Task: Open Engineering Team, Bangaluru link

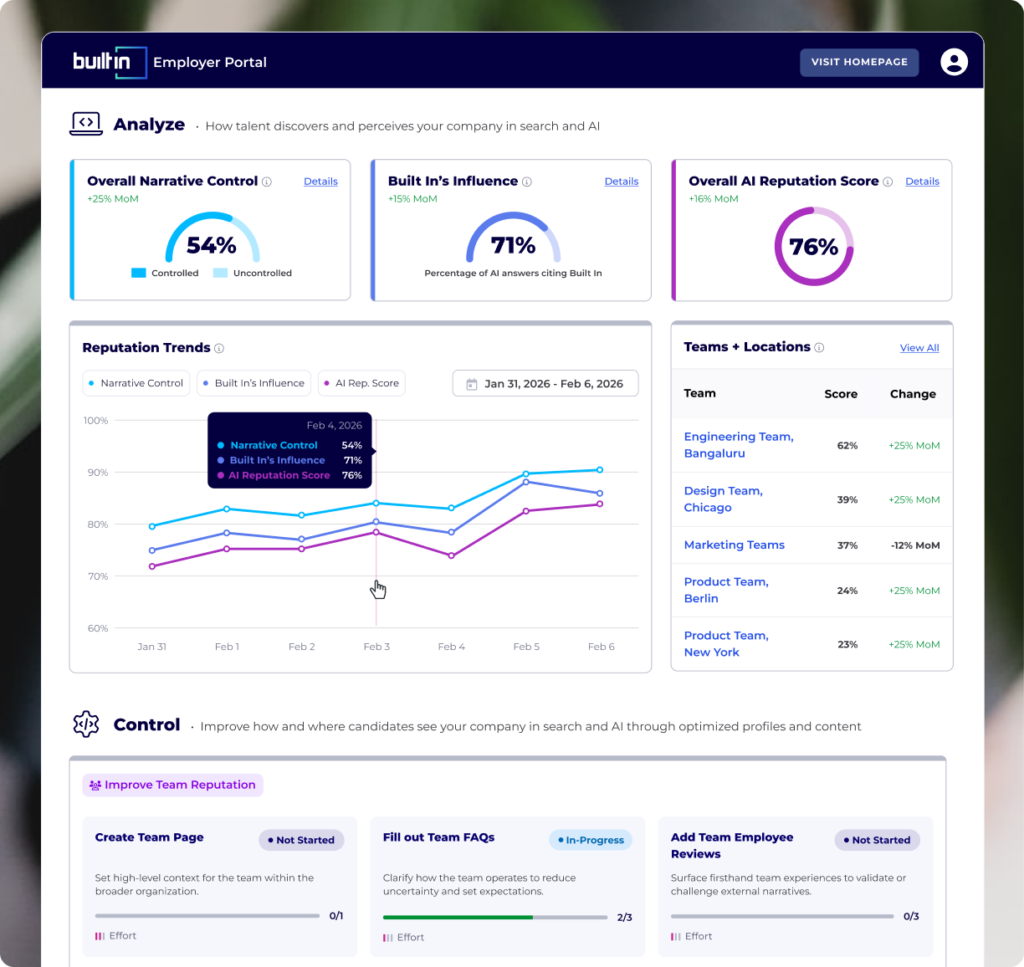Action: click(x=739, y=445)
